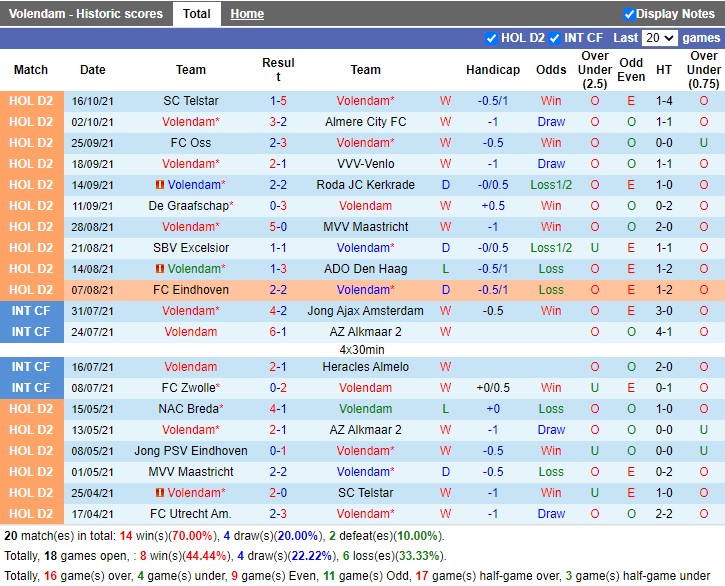This screenshot has height=586, width=725.
Task: Click Heracles Almelo team name
Action: pyautogui.click(x=365, y=367)
